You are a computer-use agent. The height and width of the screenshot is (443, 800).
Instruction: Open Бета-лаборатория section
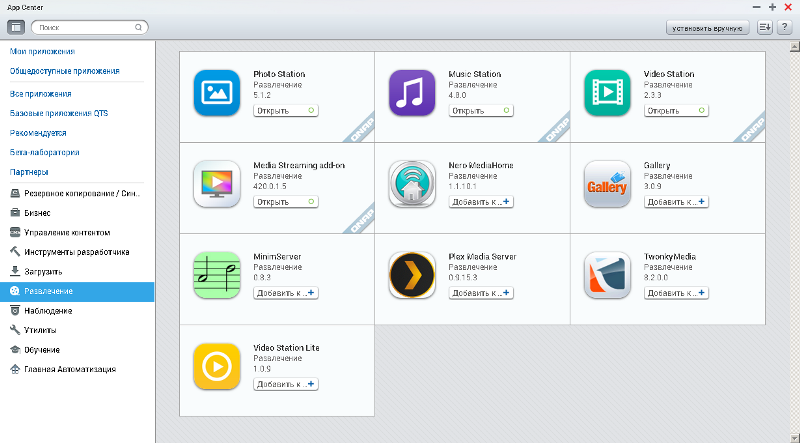44,152
